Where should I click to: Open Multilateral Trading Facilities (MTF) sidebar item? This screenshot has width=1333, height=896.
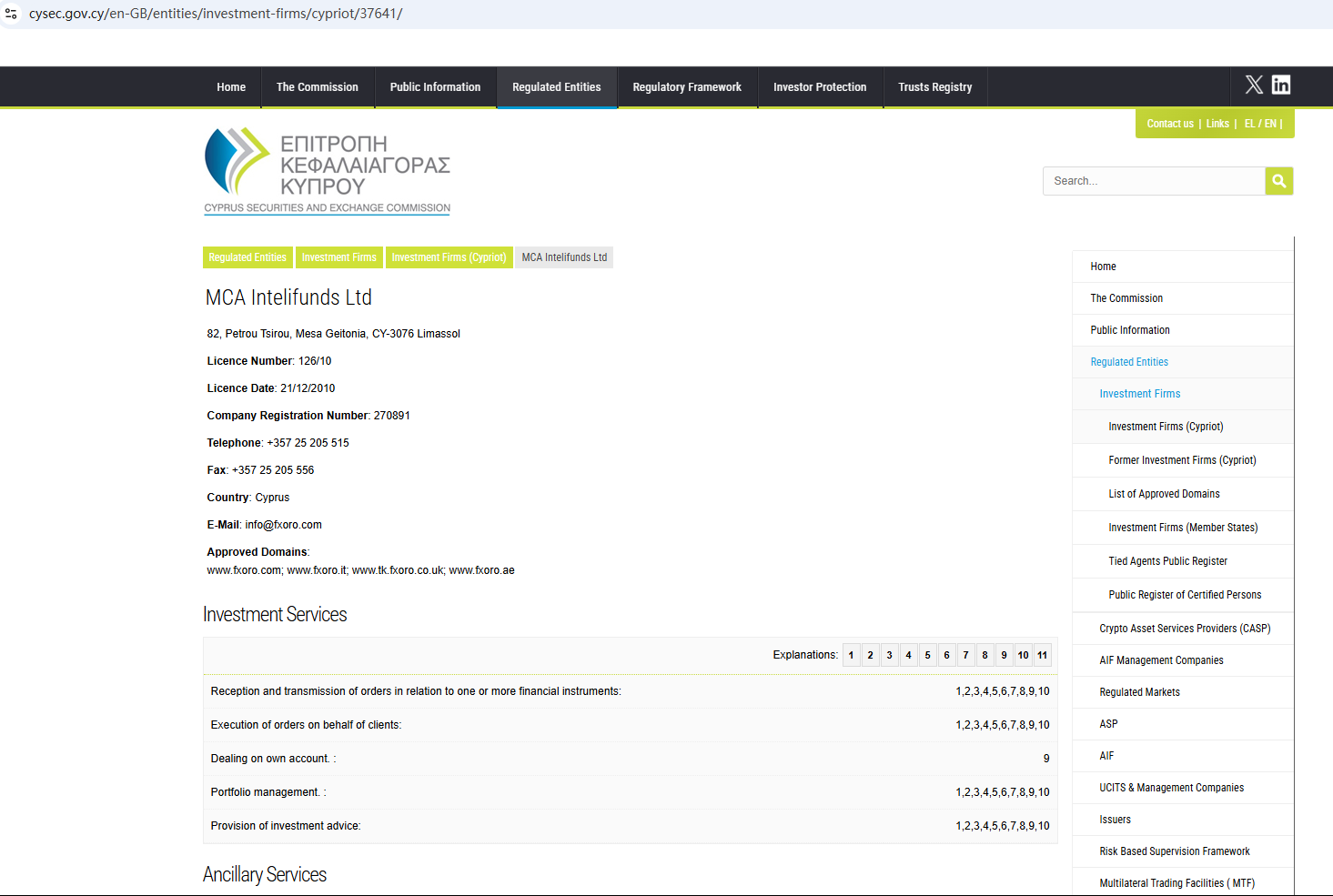coord(1183,883)
